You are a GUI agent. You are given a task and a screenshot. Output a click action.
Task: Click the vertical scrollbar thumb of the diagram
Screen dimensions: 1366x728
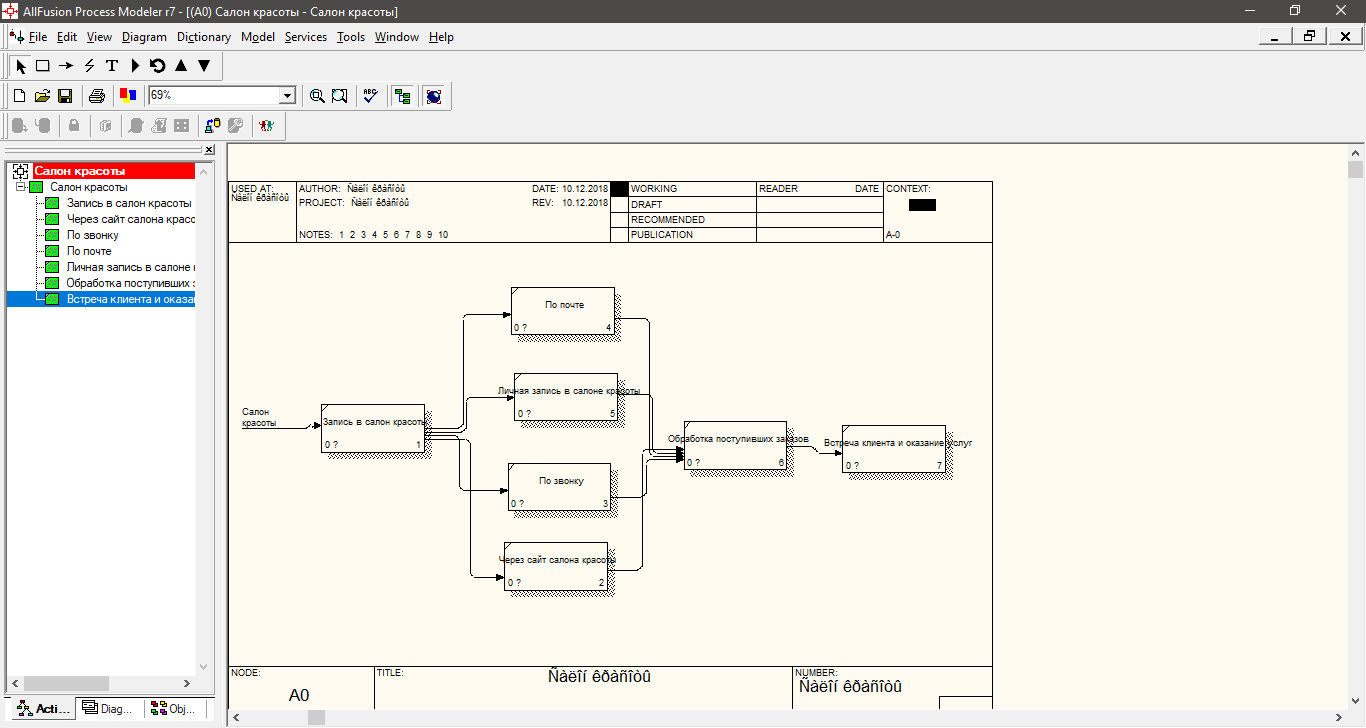[x=1355, y=170]
